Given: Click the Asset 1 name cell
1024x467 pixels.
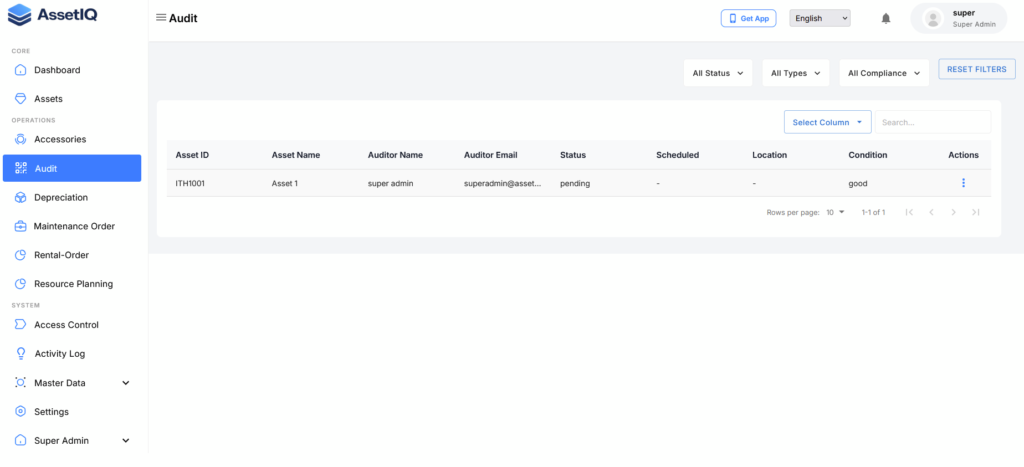Looking at the screenshot, I should pyautogui.click(x=285, y=184).
